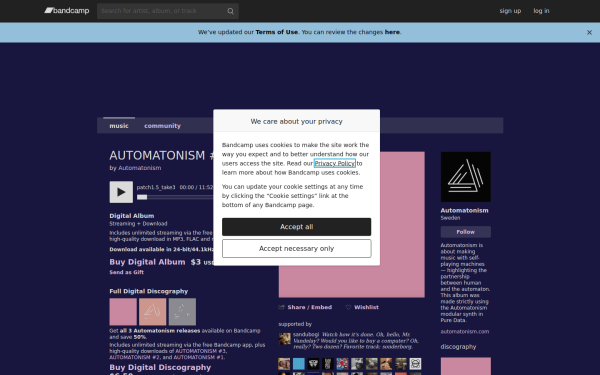Open sandubogi's supporter avatar
Image resolution: width=600 pixels, height=375 pixels.
tap(284, 339)
